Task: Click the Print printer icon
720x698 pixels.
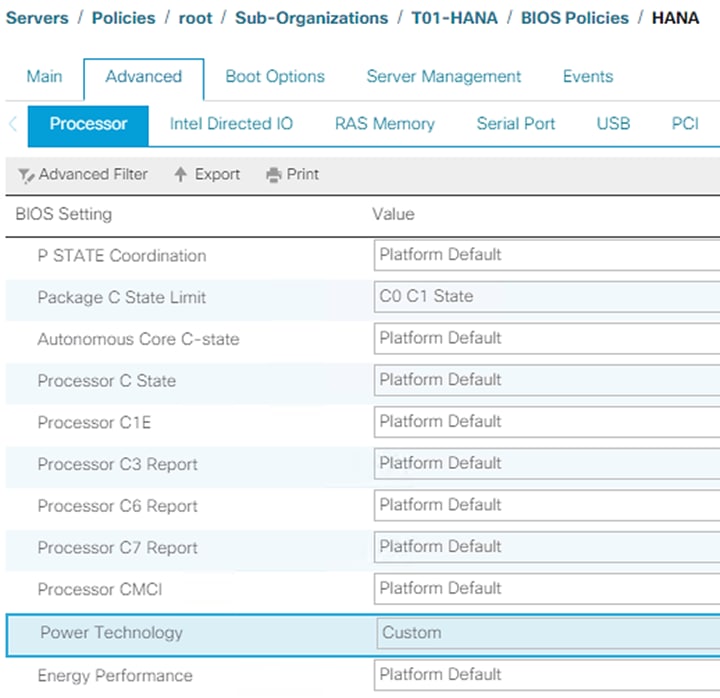Action: (274, 175)
